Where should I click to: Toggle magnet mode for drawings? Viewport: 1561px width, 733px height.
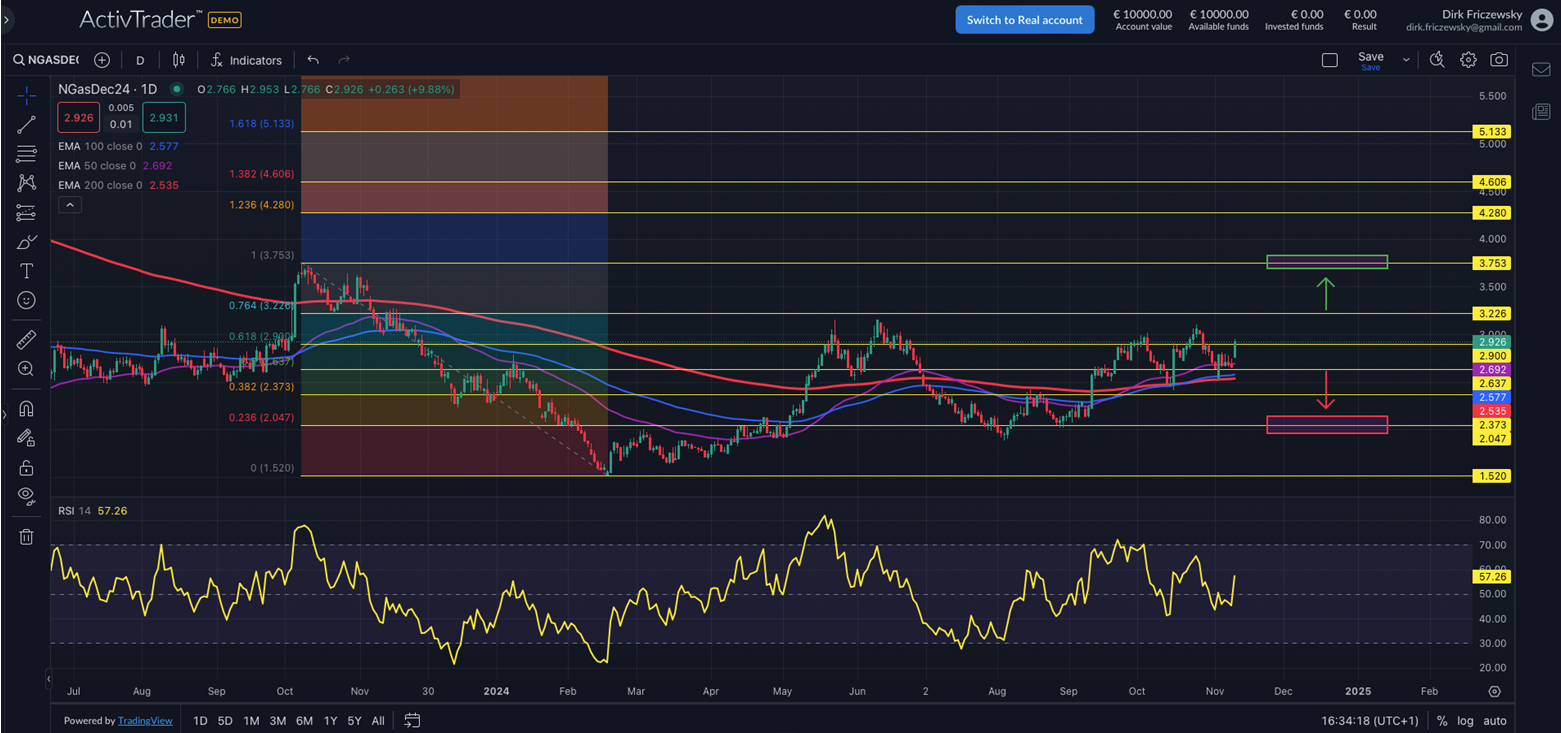click(26, 408)
